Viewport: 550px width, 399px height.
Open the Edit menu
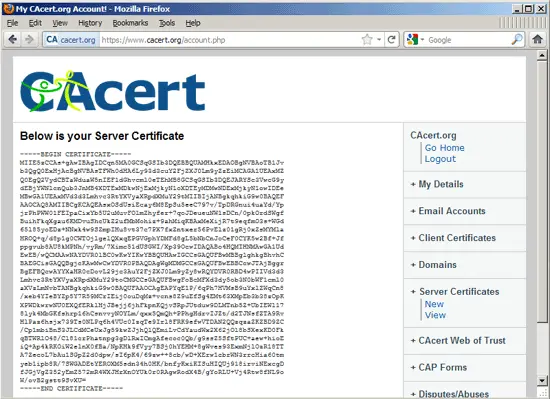(x=35, y=23)
